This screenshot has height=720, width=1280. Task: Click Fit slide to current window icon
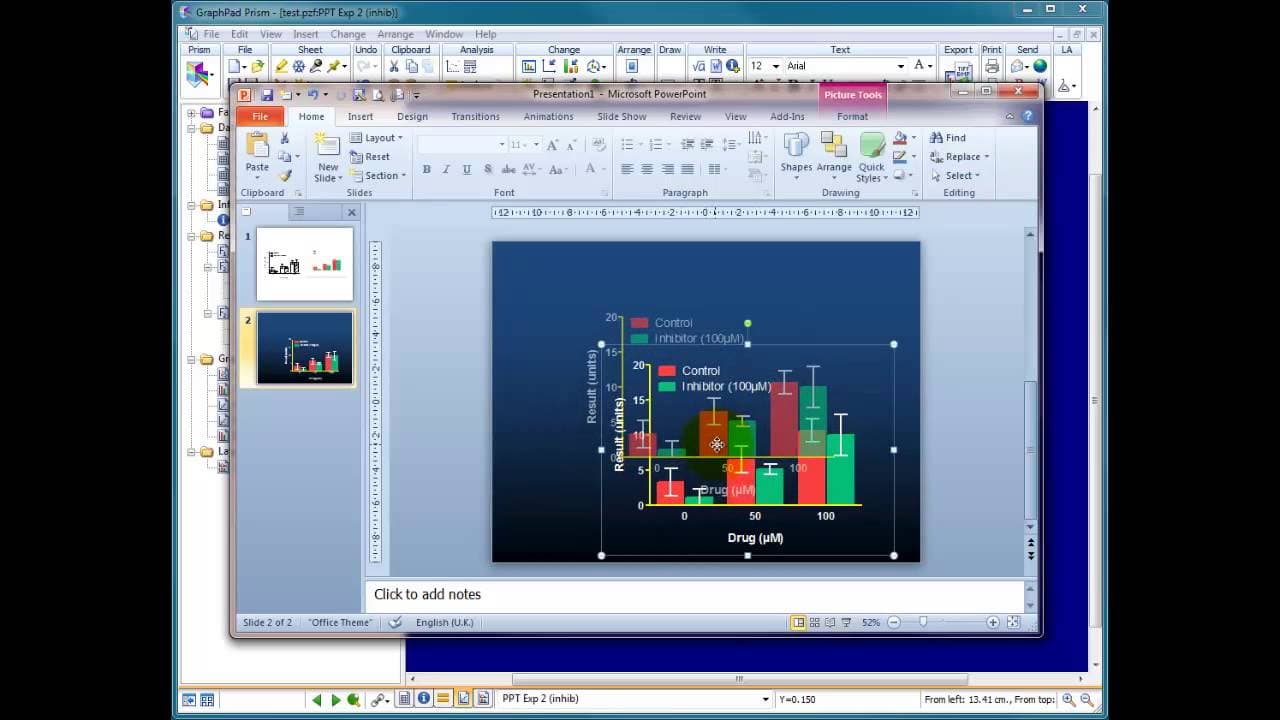coord(1013,622)
